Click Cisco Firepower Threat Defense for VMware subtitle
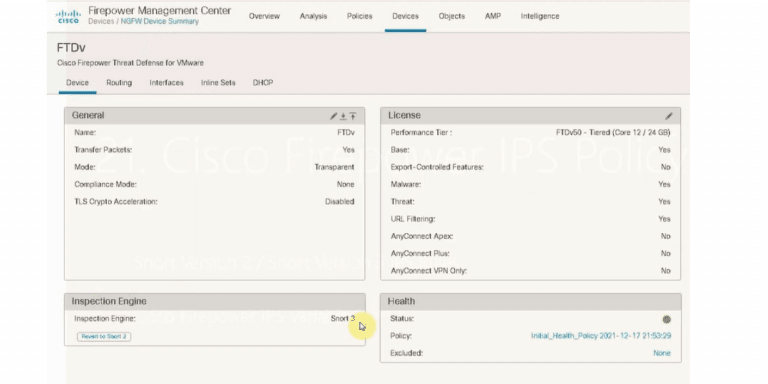The width and height of the screenshot is (768, 384). click(130, 63)
